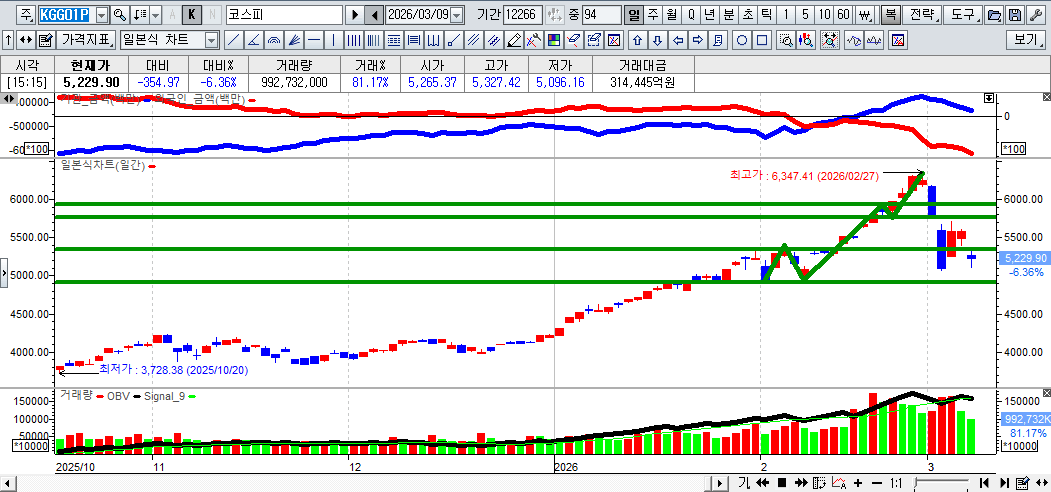Open the 도구 tools menu
The image size is (1051, 492).
tap(963, 15)
